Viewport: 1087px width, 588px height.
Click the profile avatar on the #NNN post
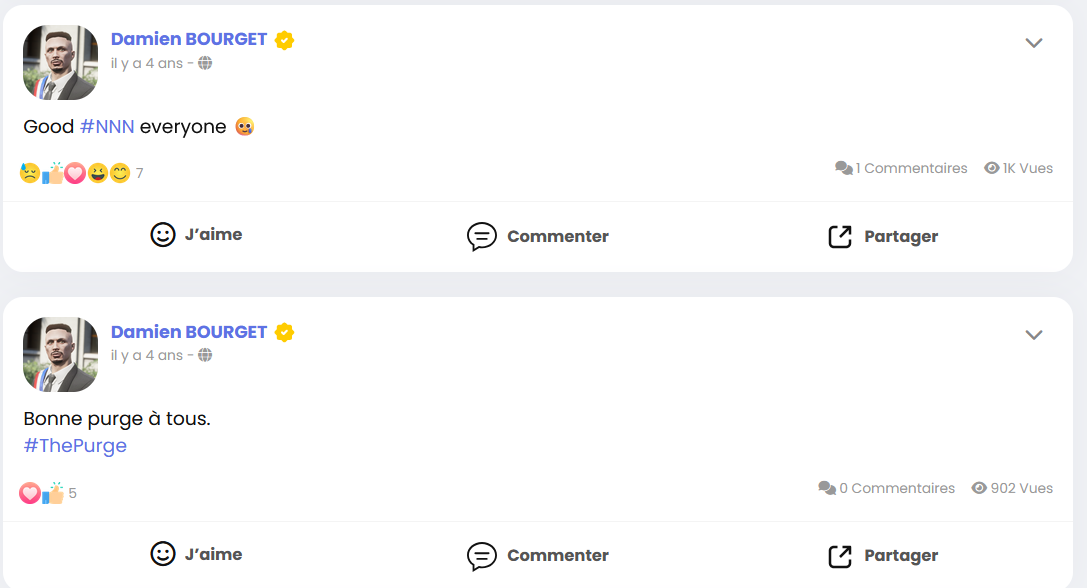[x=60, y=62]
